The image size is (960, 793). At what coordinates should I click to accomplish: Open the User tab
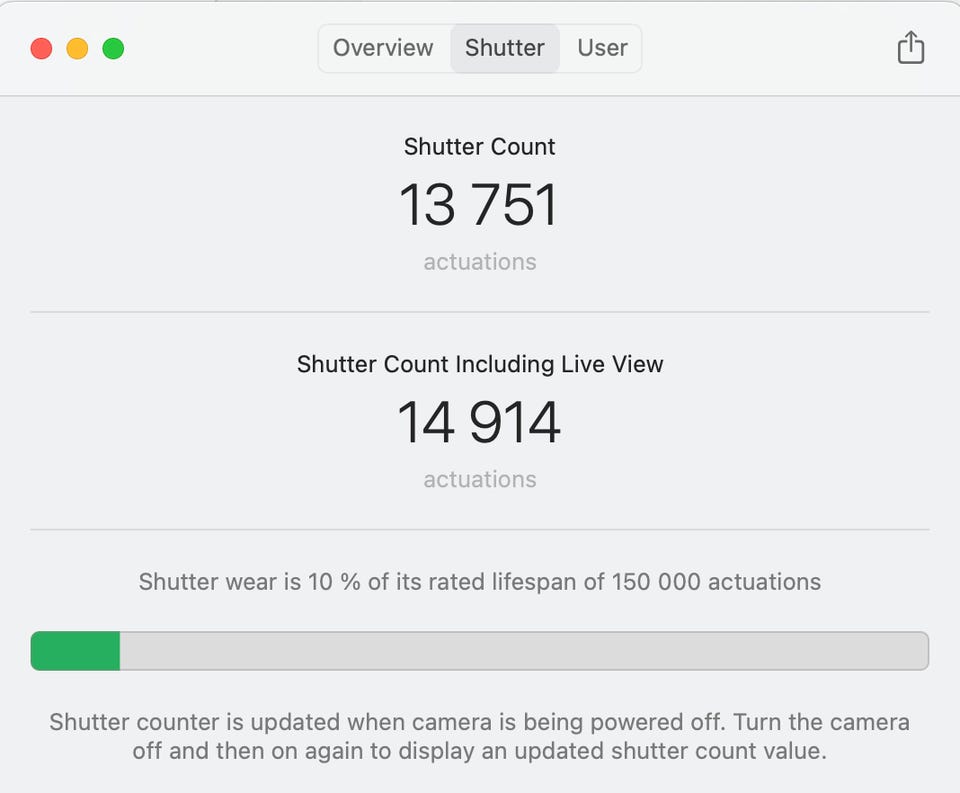(x=602, y=48)
